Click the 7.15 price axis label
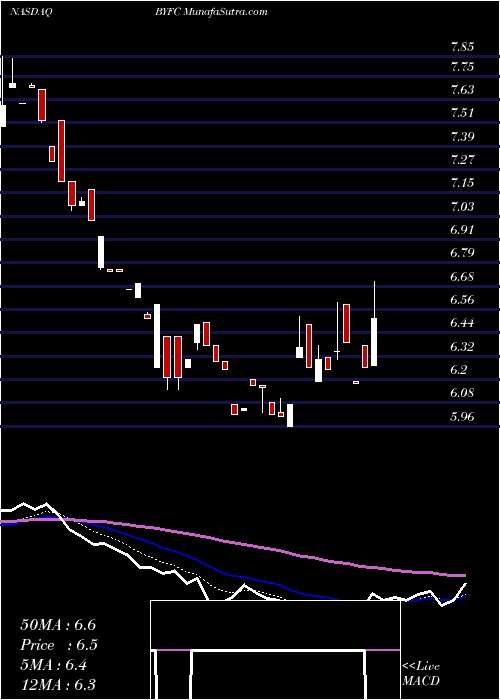The height and width of the screenshot is (700, 500). click(462, 183)
